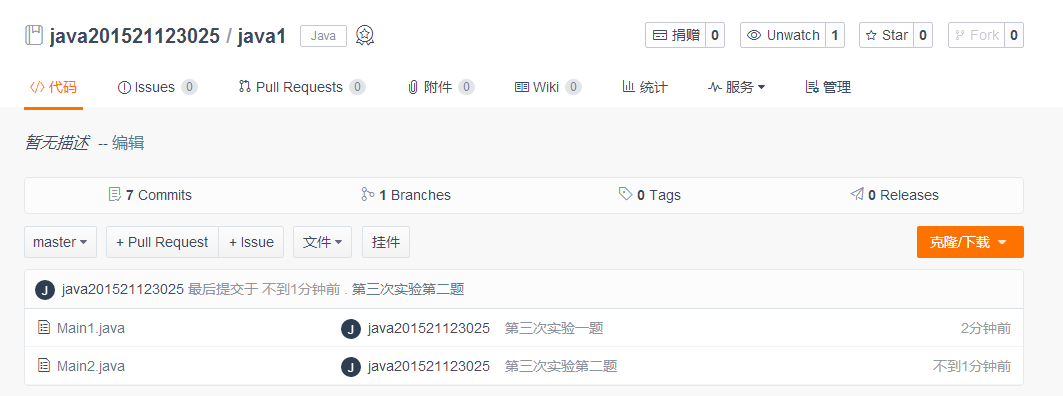Open commit message 第三次实验一题
1063x396 pixels.
click(554, 329)
